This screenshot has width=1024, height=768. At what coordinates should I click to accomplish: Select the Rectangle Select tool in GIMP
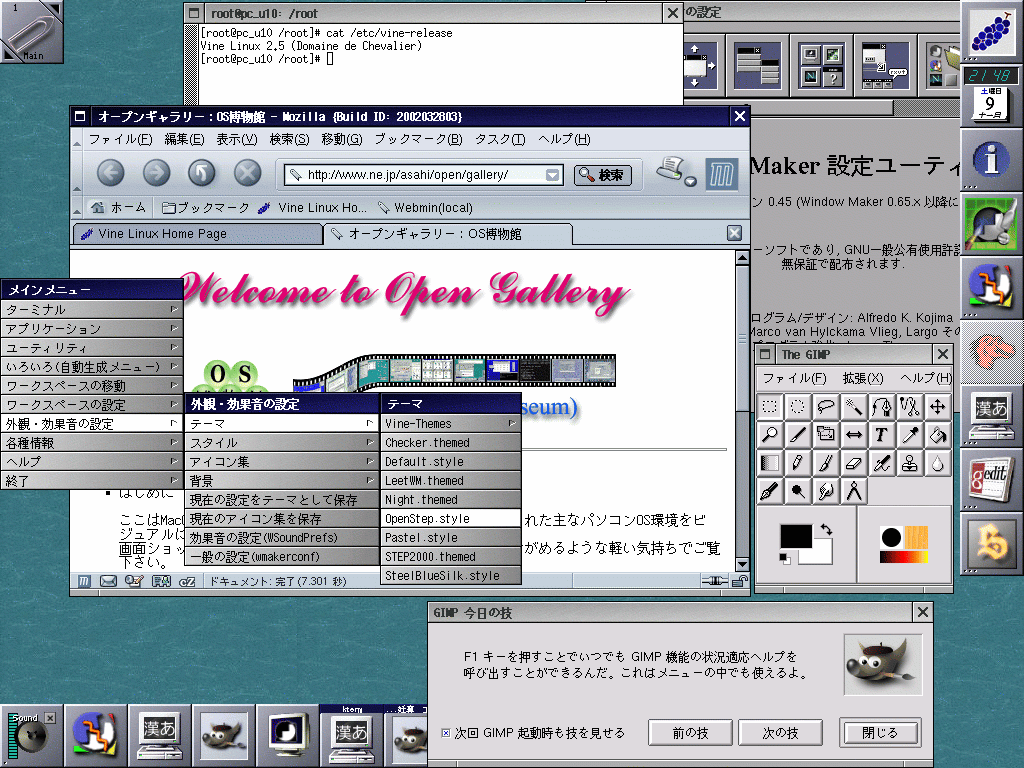point(770,407)
